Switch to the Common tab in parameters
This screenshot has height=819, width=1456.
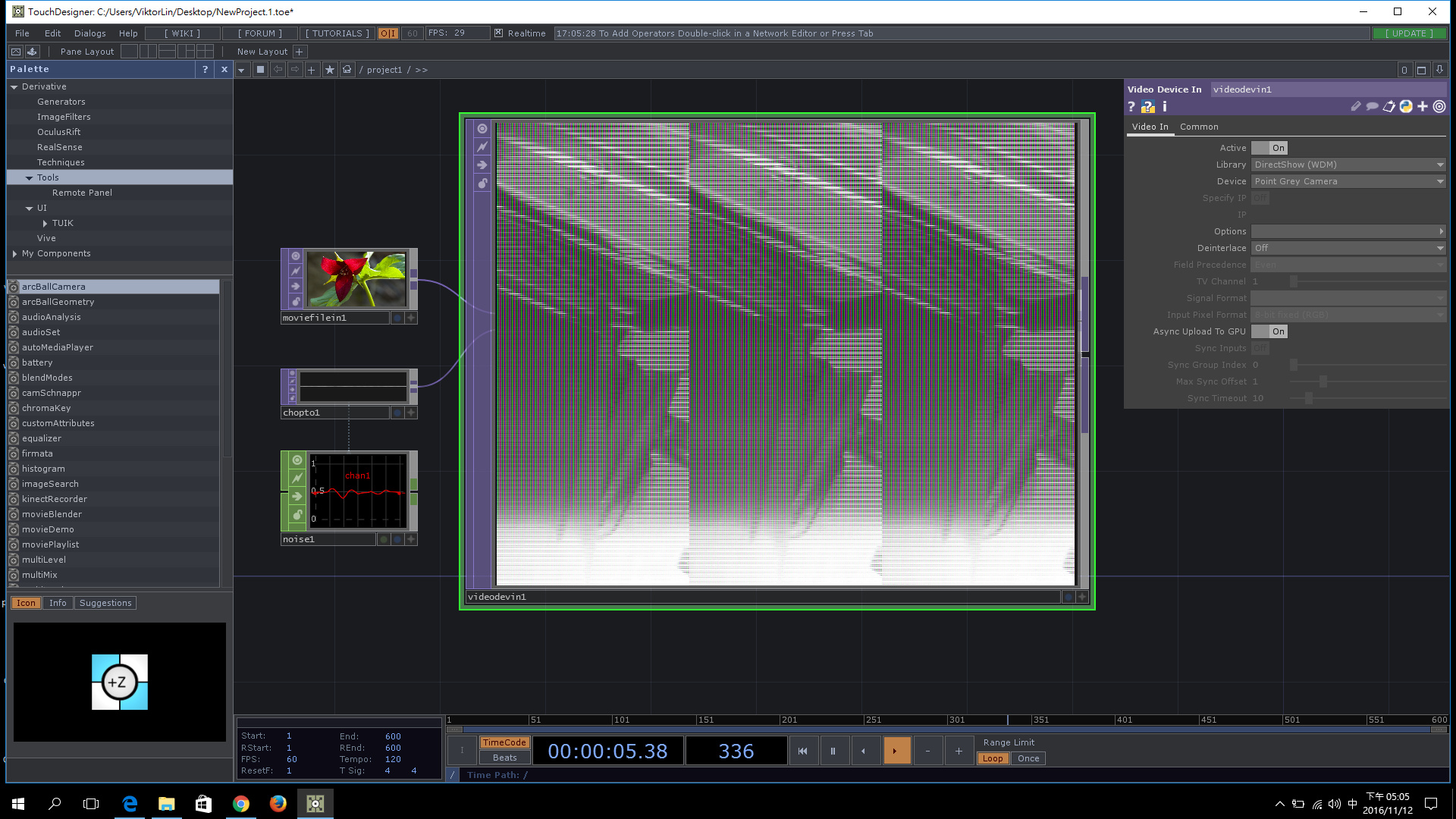[1199, 127]
